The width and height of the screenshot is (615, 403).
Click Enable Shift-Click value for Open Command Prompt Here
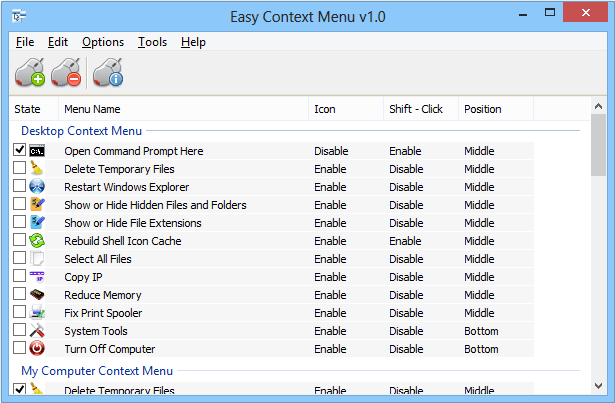tap(405, 151)
